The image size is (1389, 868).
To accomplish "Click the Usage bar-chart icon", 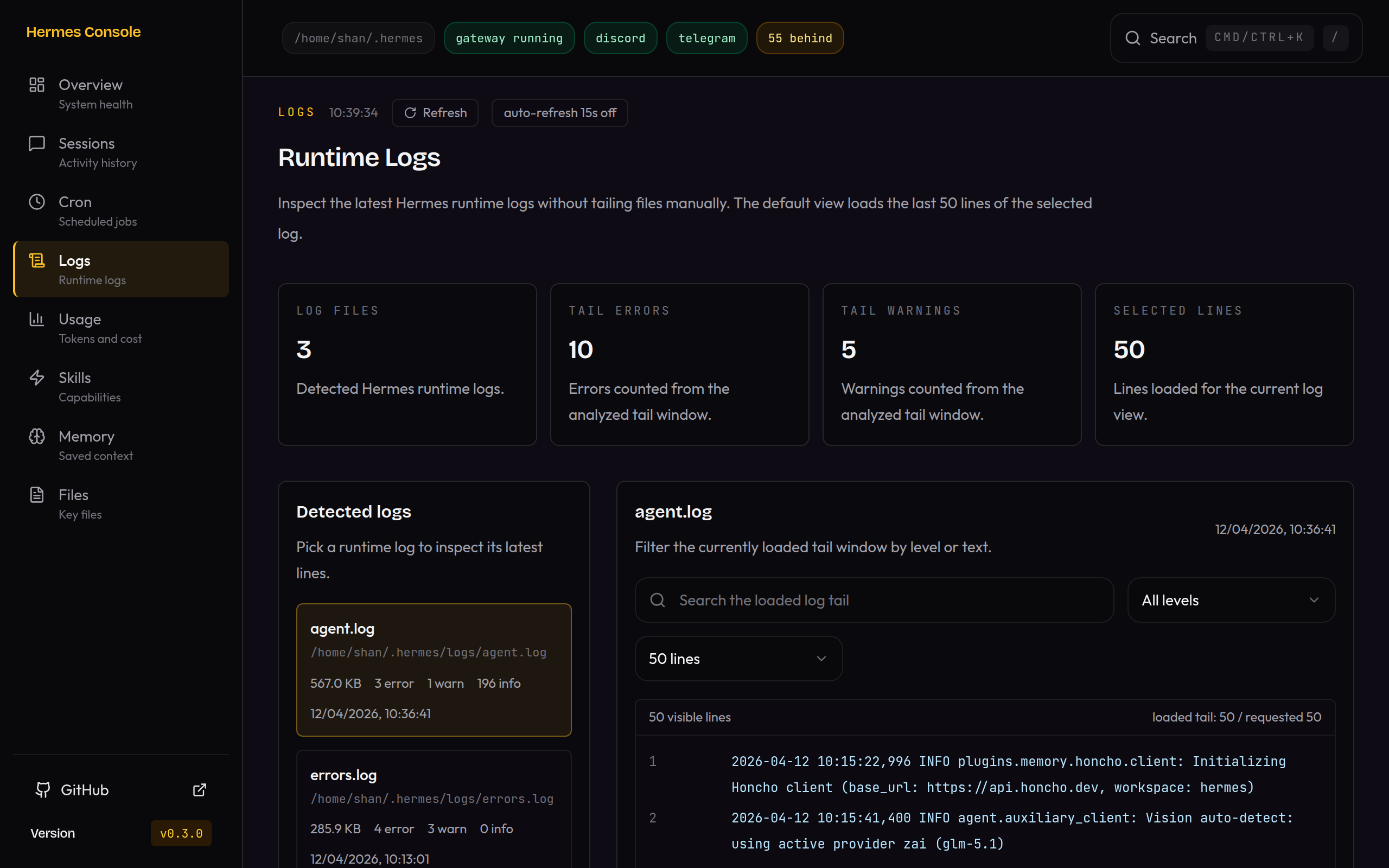I will tap(37, 319).
